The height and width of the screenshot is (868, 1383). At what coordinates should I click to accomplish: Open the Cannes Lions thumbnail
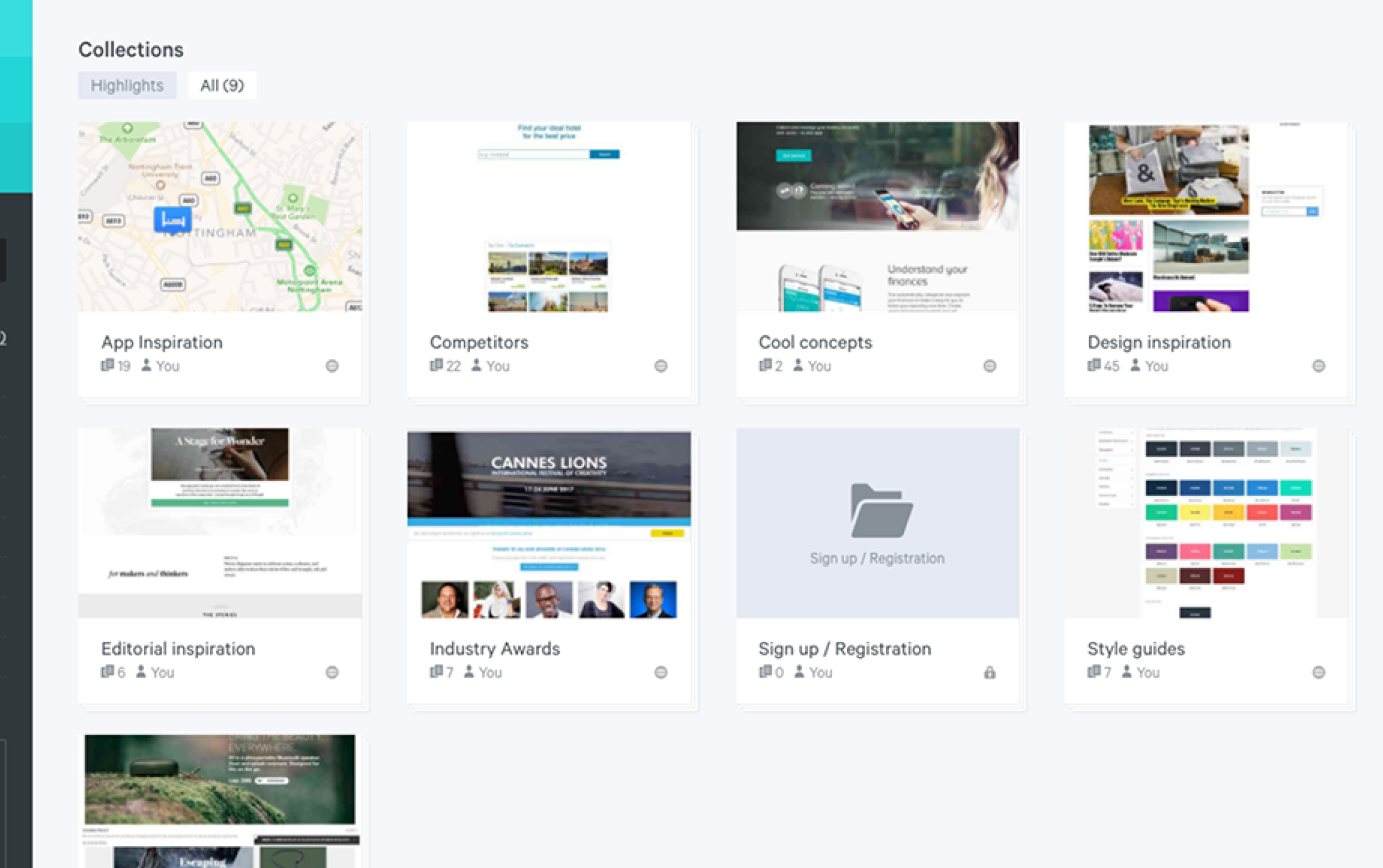[x=549, y=523]
